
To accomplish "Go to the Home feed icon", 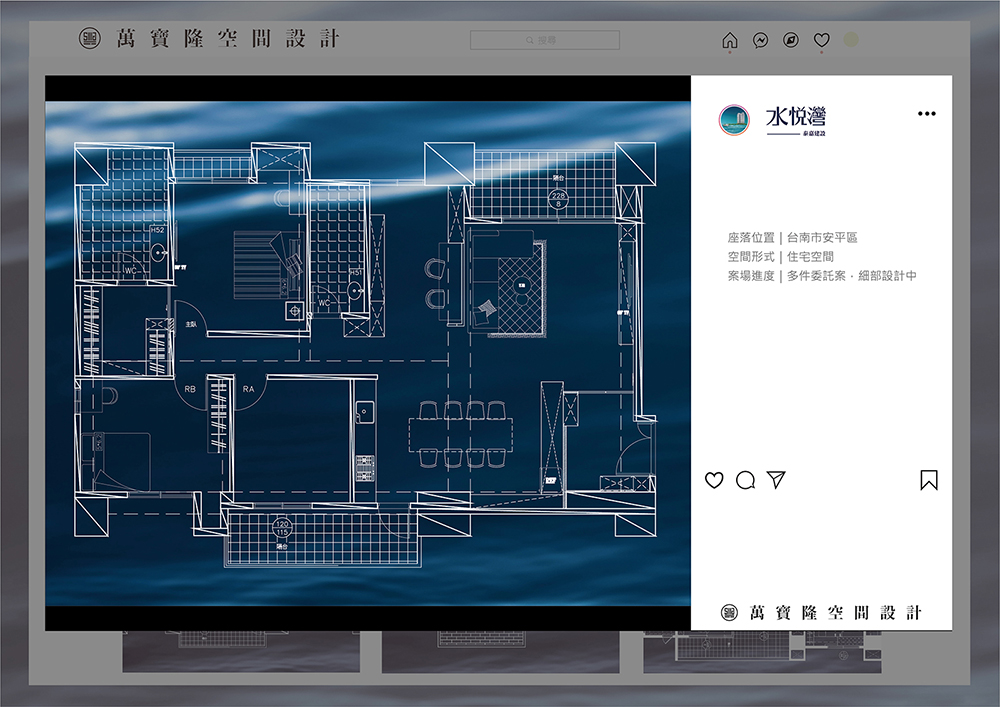I will 730,41.
